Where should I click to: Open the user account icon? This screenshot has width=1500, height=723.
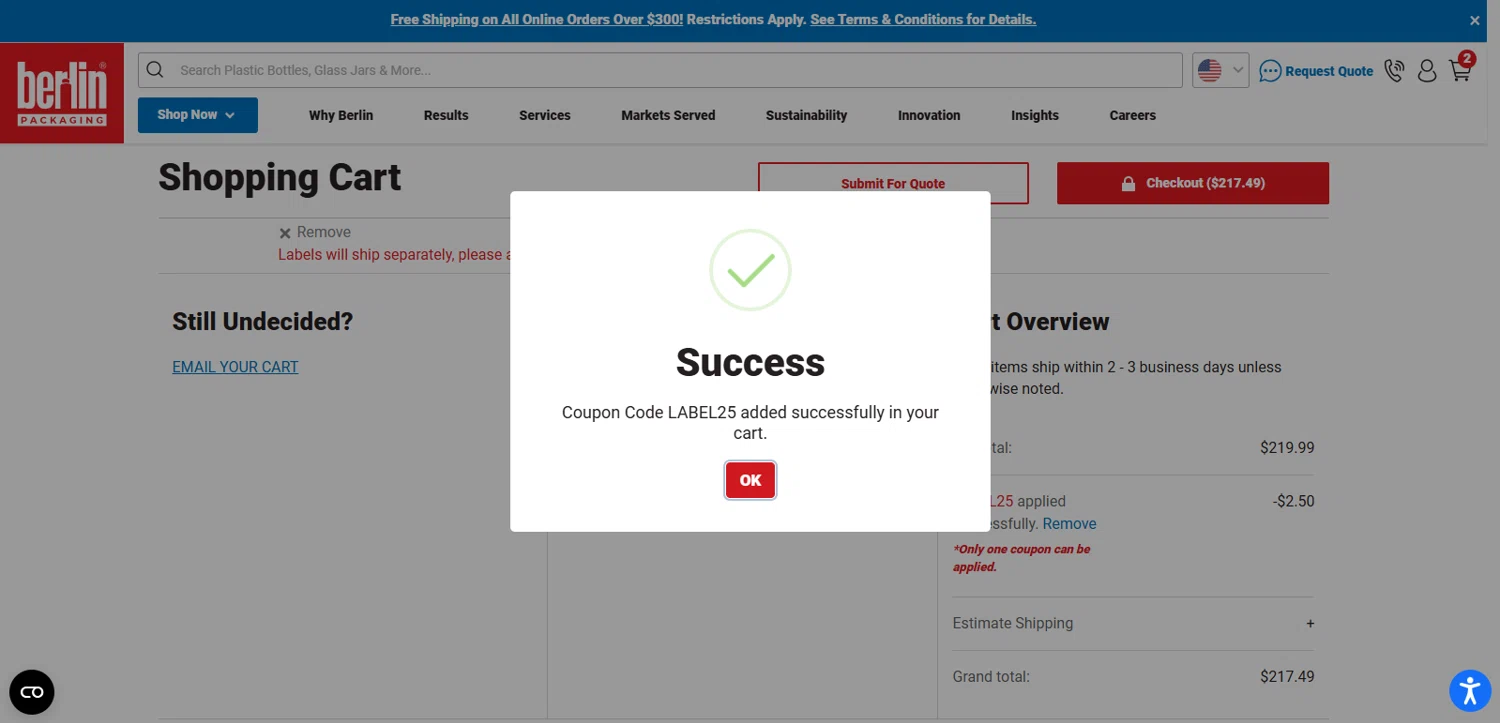tap(1427, 70)
